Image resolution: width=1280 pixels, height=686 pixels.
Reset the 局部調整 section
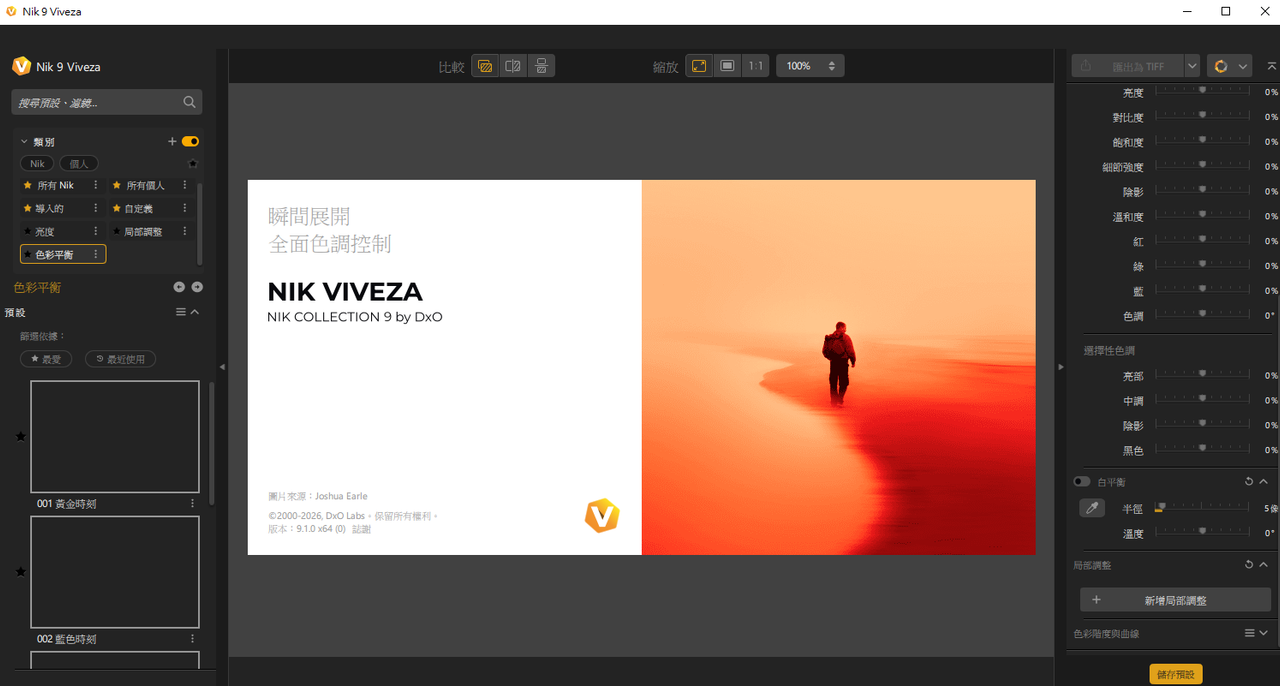tap(1249, 565)
